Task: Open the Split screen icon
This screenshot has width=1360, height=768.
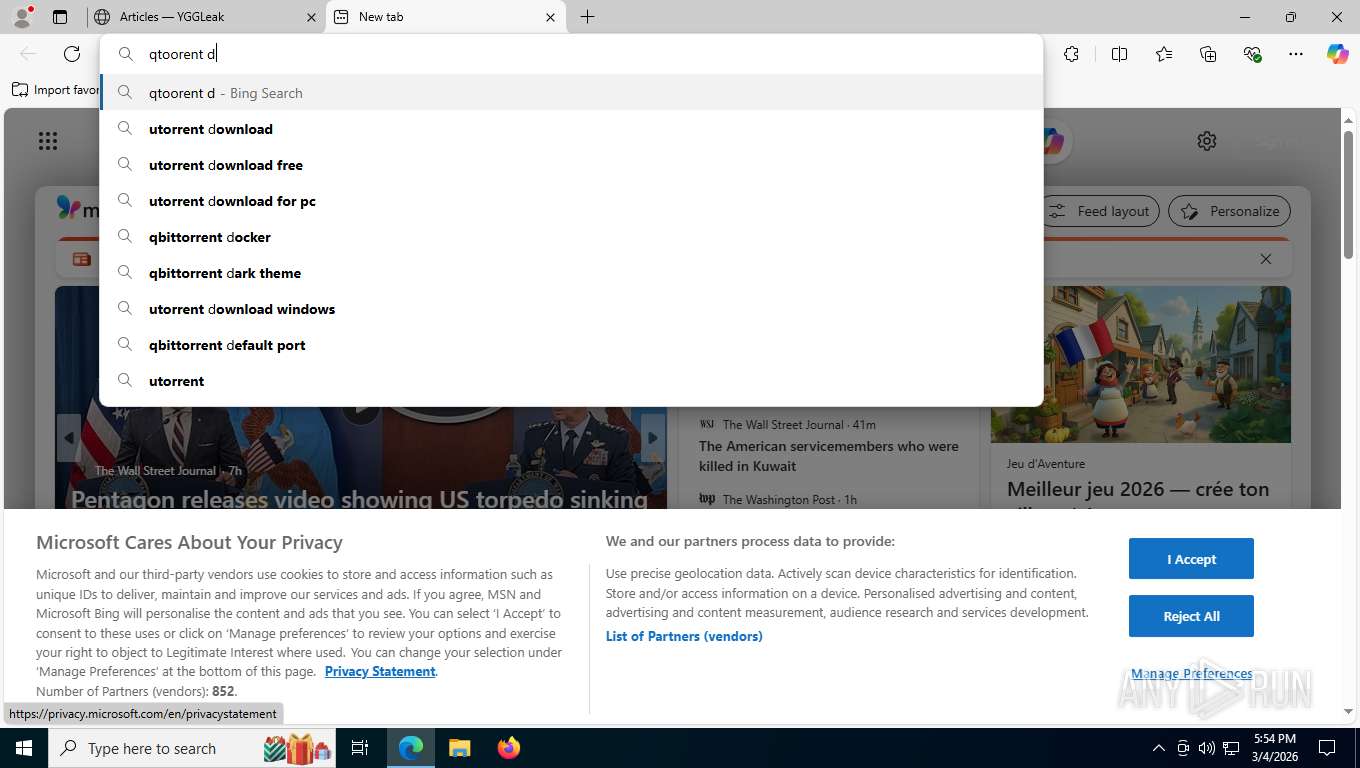Action: click(1120, 54)
